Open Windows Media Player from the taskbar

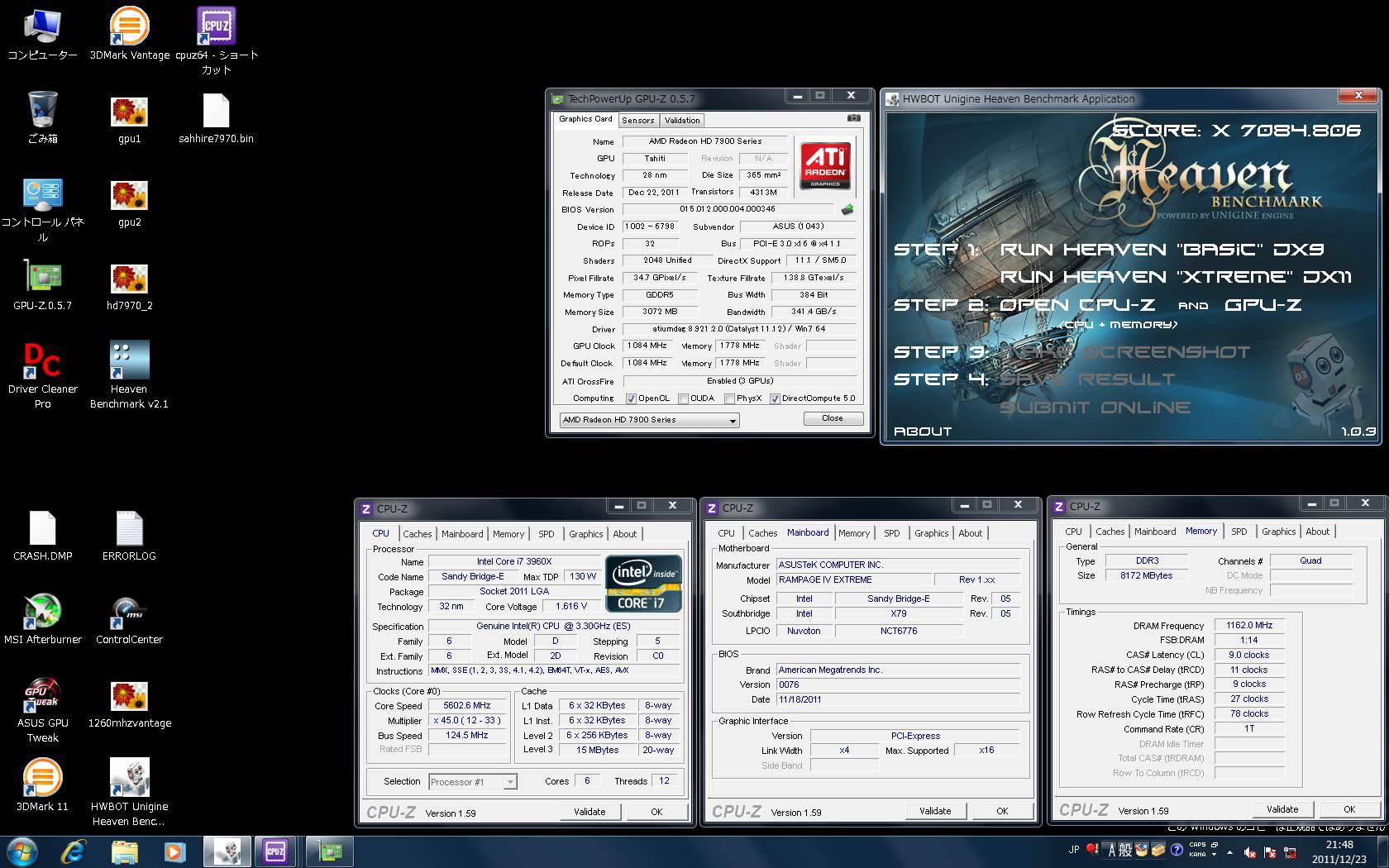point(174,851)
